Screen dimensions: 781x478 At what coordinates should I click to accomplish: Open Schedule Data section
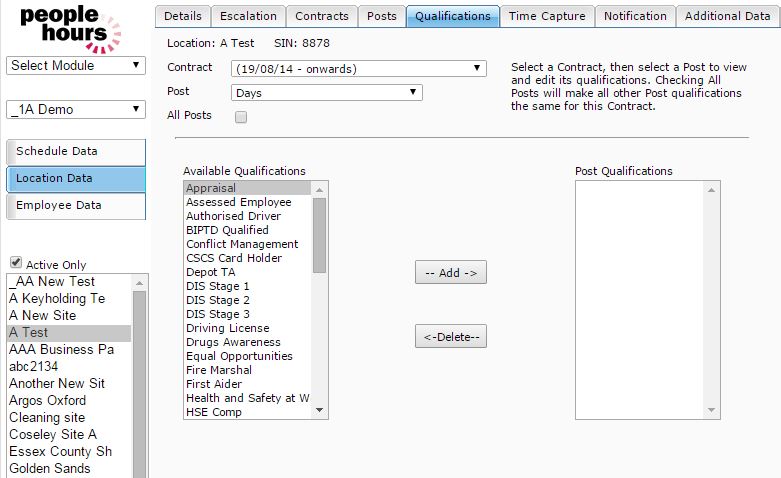pyautogui.click(x=76, y=152)
